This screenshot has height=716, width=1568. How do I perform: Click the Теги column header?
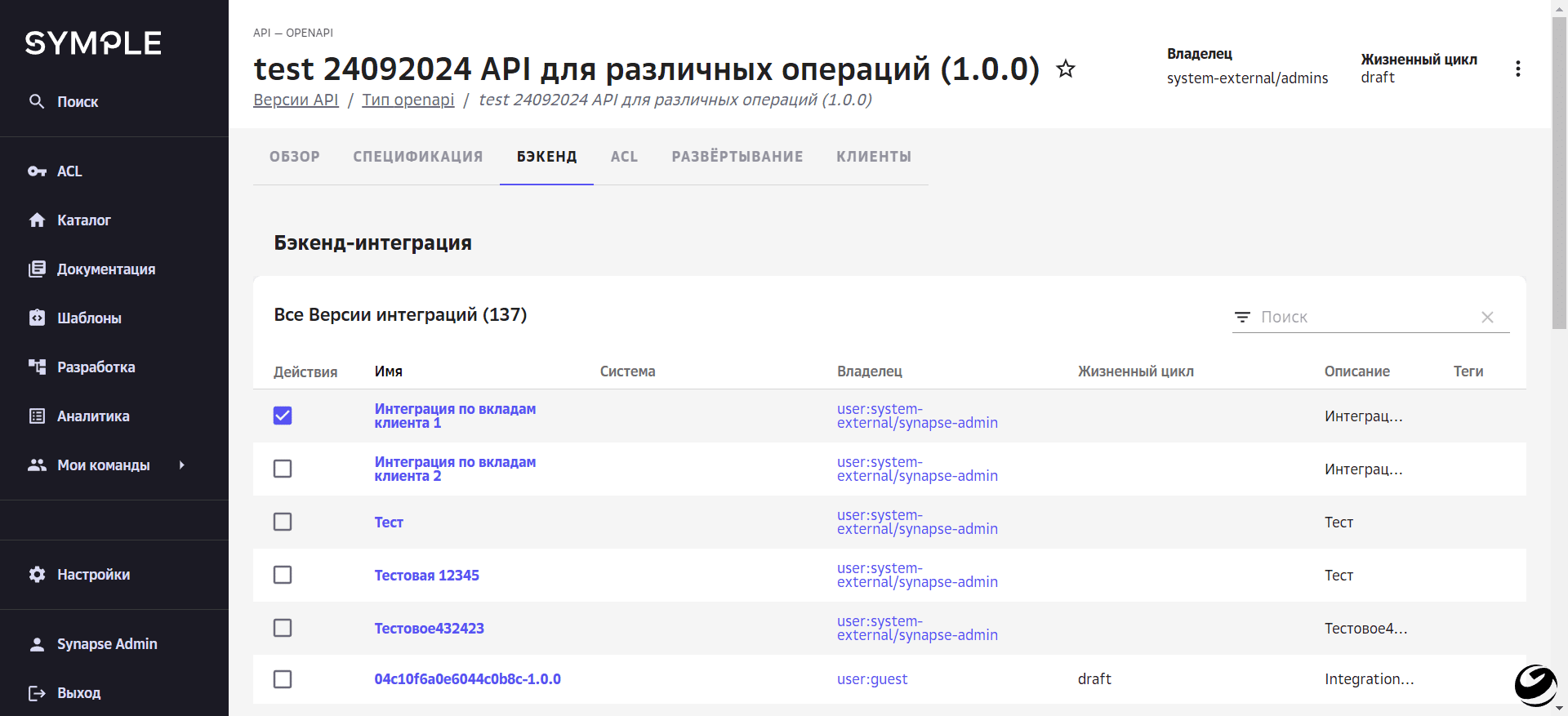(1468, 371)
